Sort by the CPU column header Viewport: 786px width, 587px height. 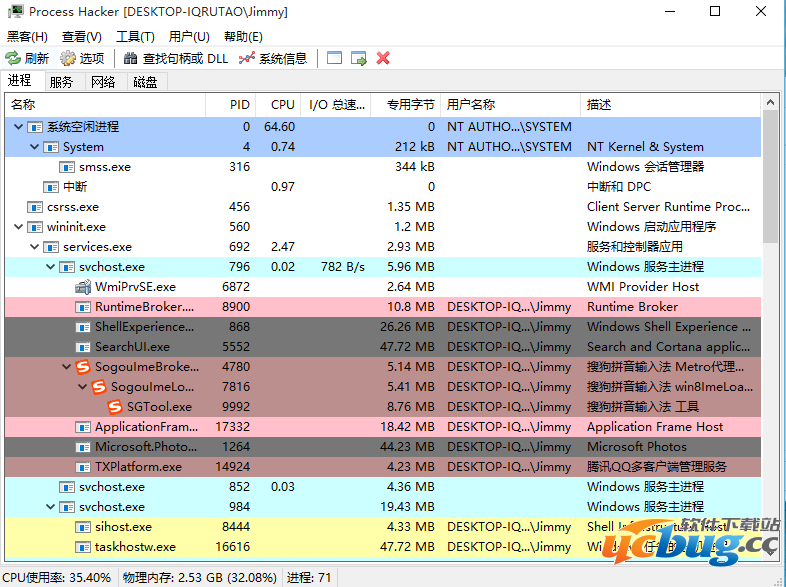[x=282, y=104]
